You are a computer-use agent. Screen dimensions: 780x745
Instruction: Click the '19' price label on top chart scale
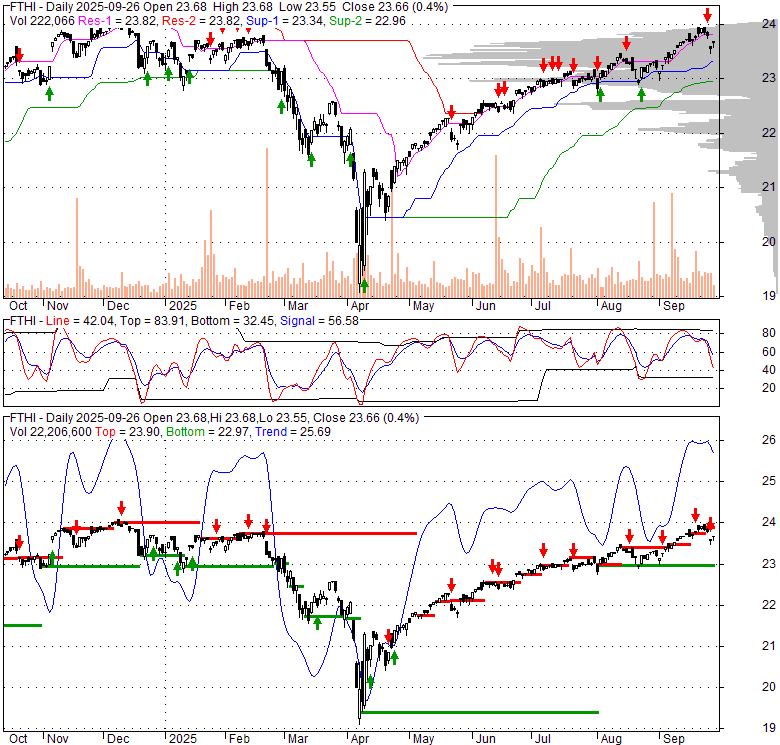tap(769, 295)
